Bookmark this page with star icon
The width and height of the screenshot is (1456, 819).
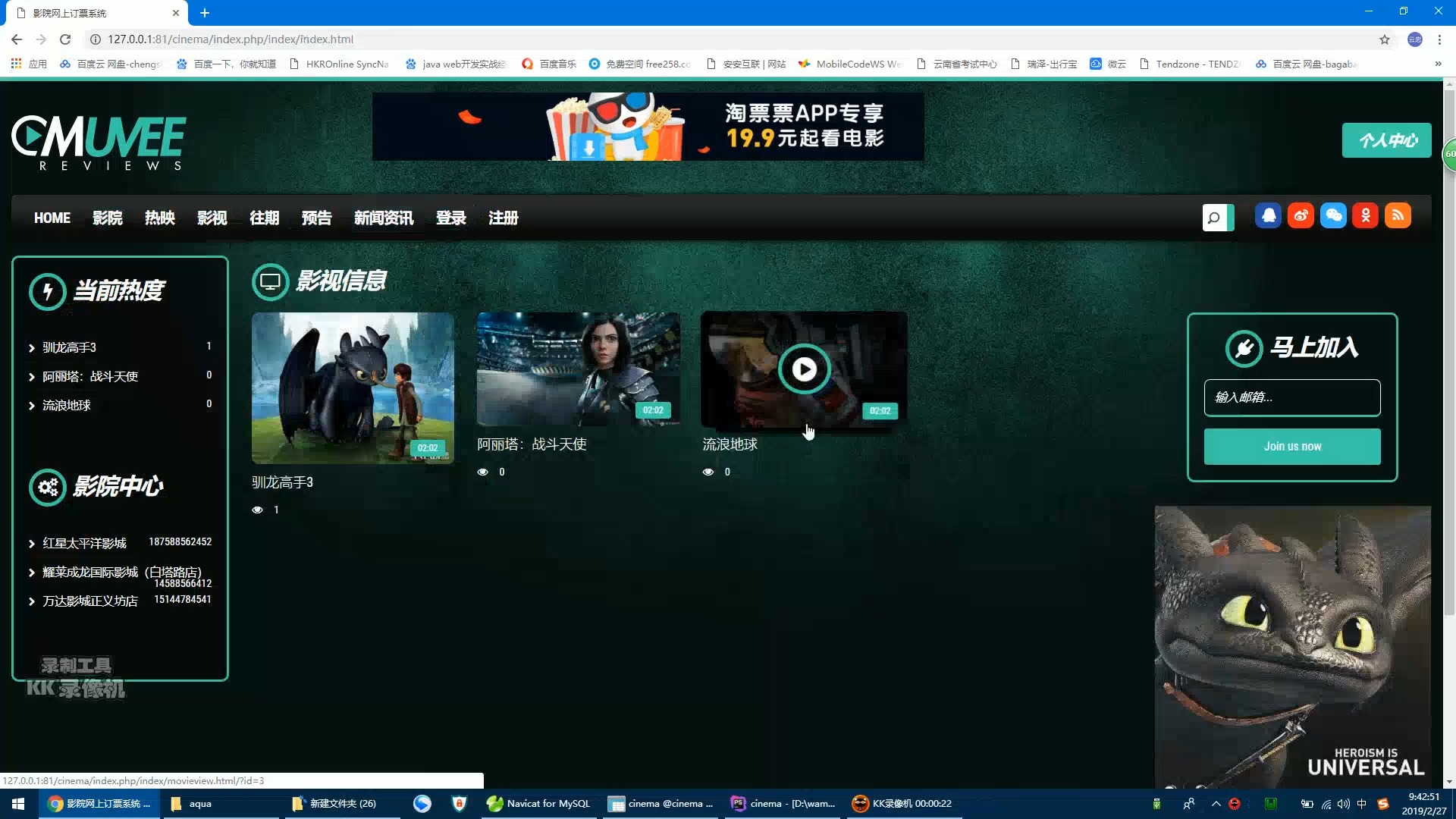point(1385,39)
